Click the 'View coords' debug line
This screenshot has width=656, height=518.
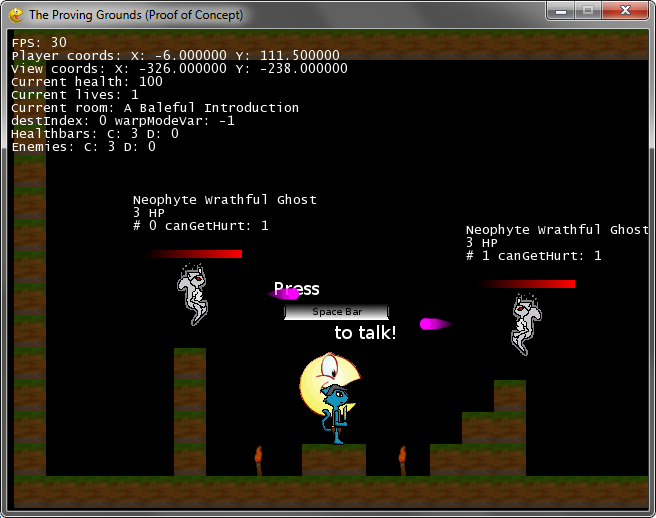(179, 68)
